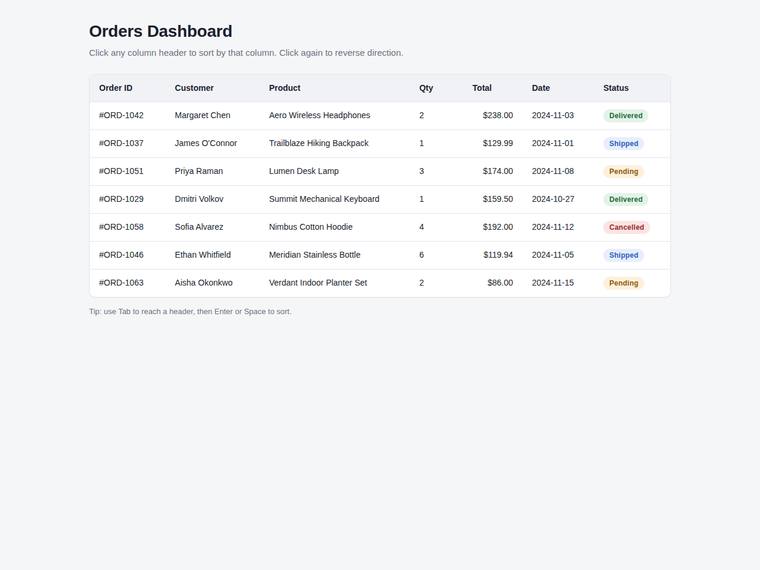The height and width of the screenshot is (570, 760).
Task: Click the Orders Dashboard heading
Action: [x=160, y=31]
